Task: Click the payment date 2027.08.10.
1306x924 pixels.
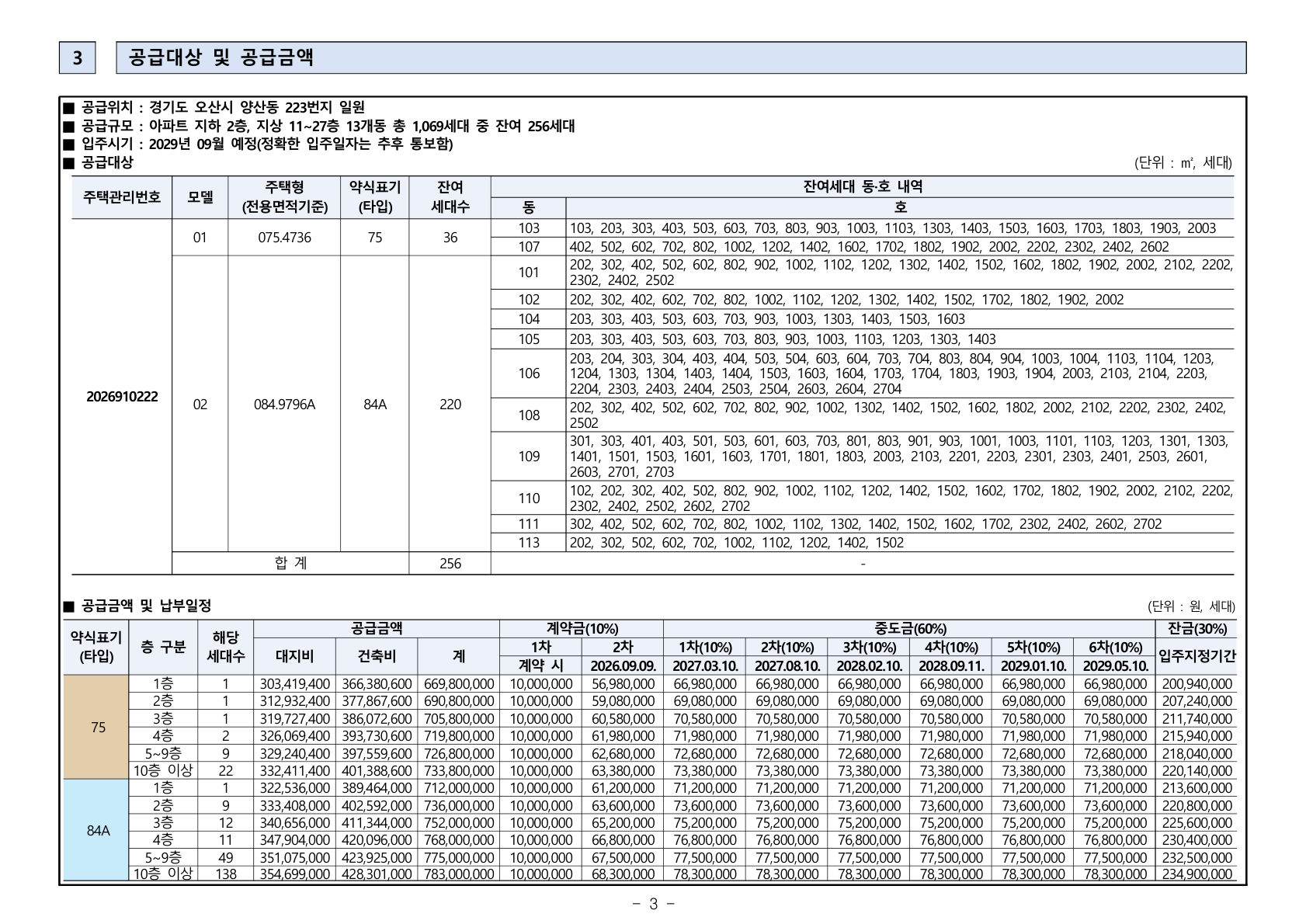Action: coord(787,665)
